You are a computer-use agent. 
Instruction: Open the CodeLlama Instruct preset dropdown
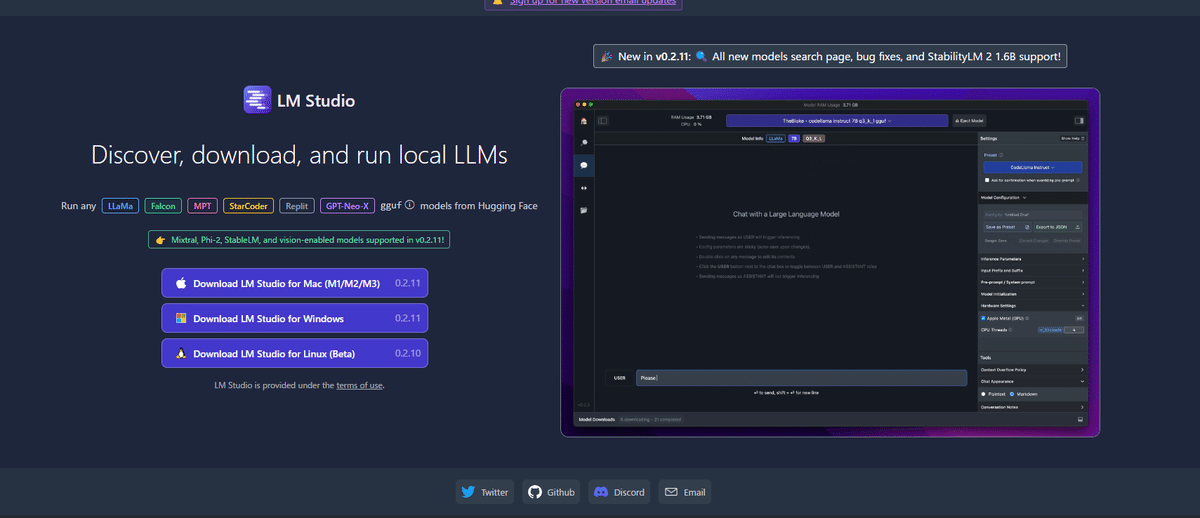1033,167
